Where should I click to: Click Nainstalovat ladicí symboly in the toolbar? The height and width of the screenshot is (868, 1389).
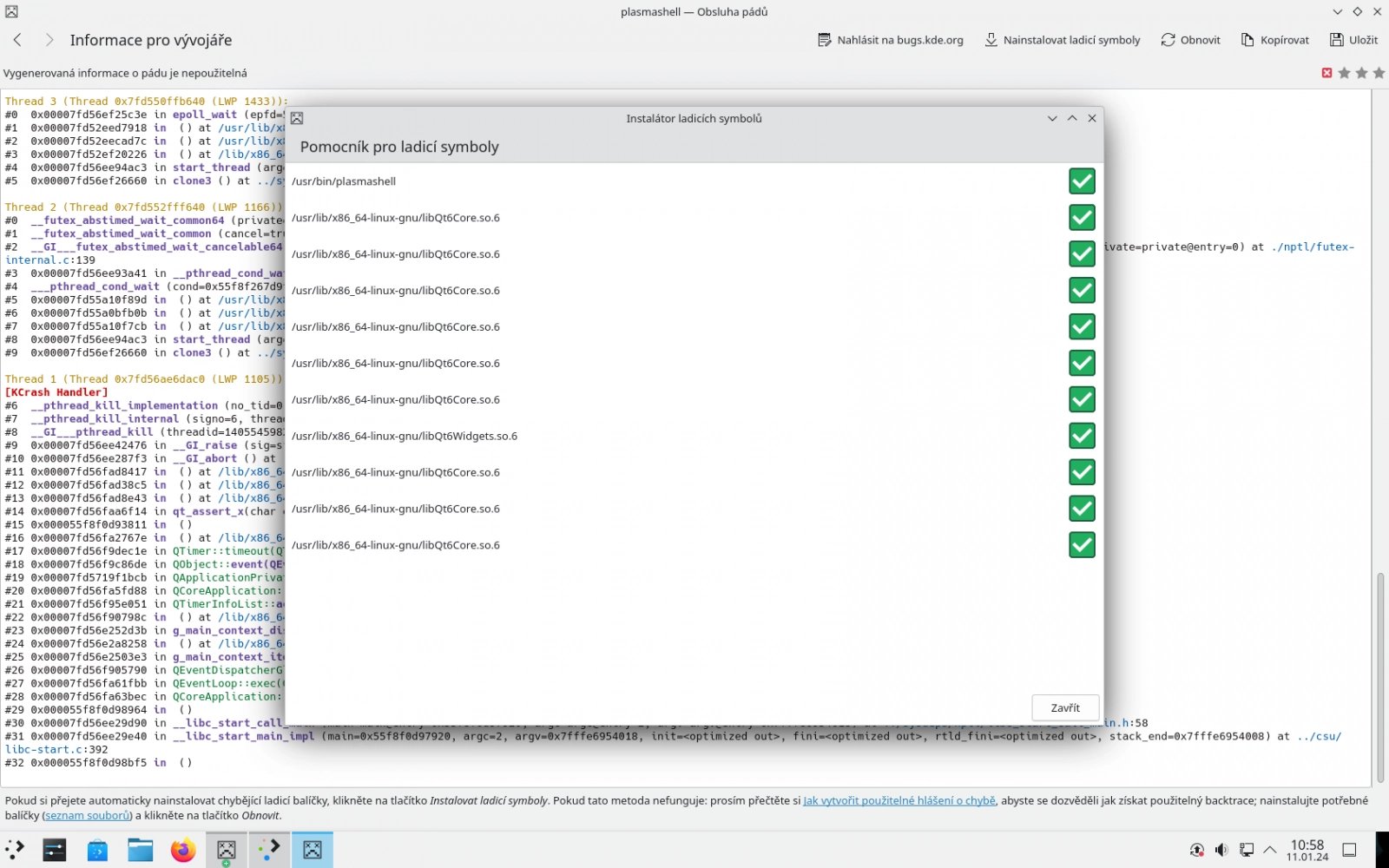click(1063, 40)
